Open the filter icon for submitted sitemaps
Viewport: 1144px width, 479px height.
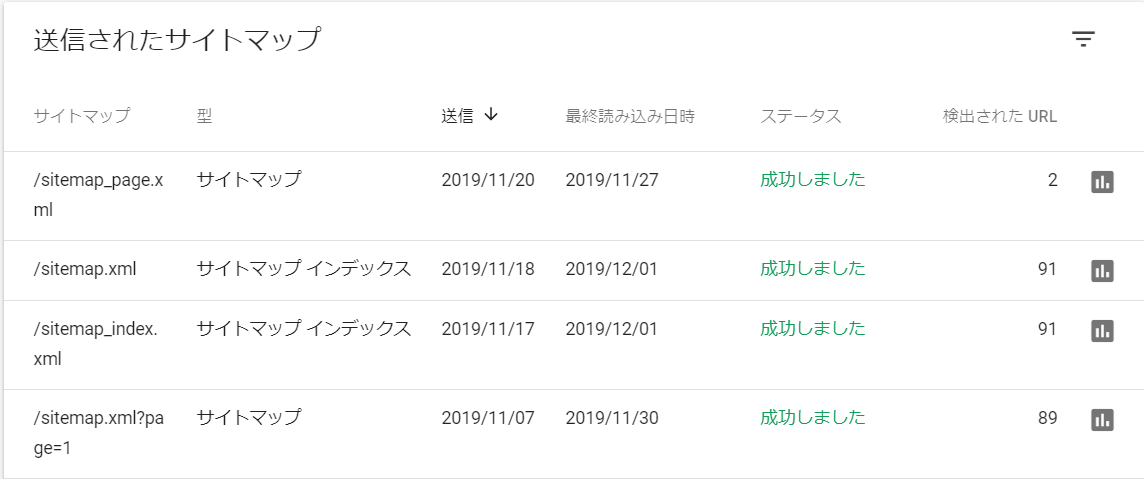[1083, 39]
